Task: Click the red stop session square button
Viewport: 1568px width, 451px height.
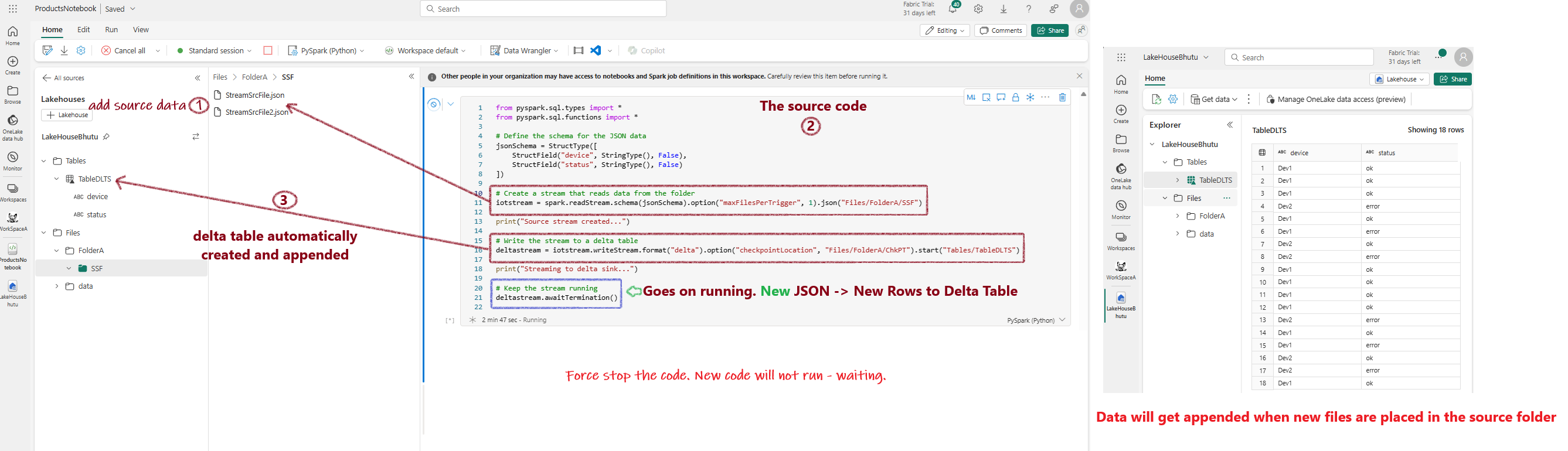Action: (x=268, y=50)
